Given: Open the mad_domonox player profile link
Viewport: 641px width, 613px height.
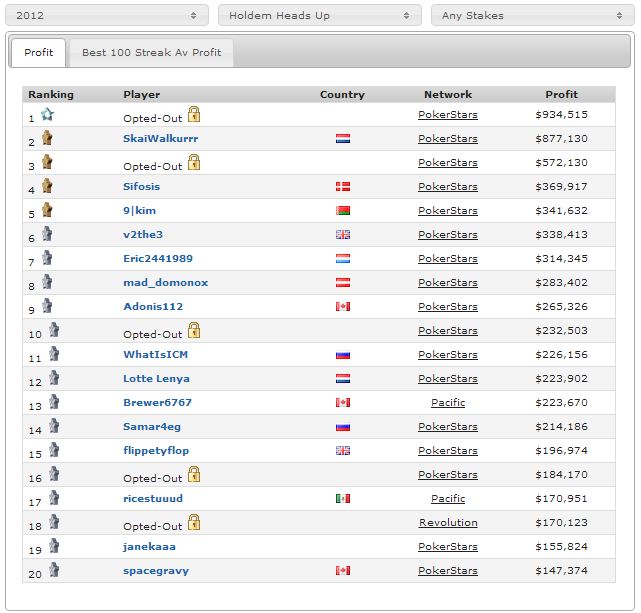Looking at the screenshot, I should pos(166,282).
